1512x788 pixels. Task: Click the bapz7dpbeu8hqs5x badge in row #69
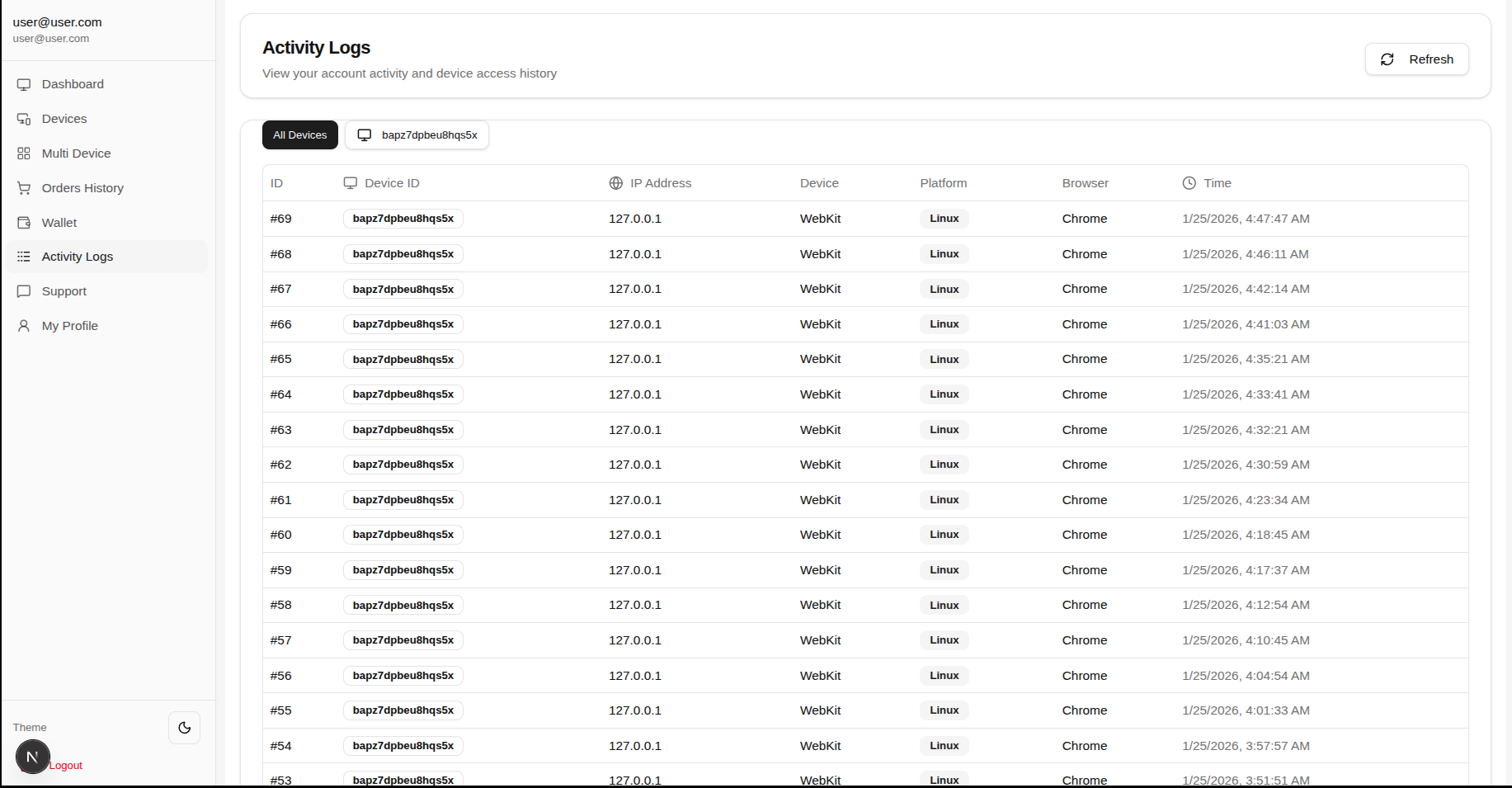coord(403,219)
